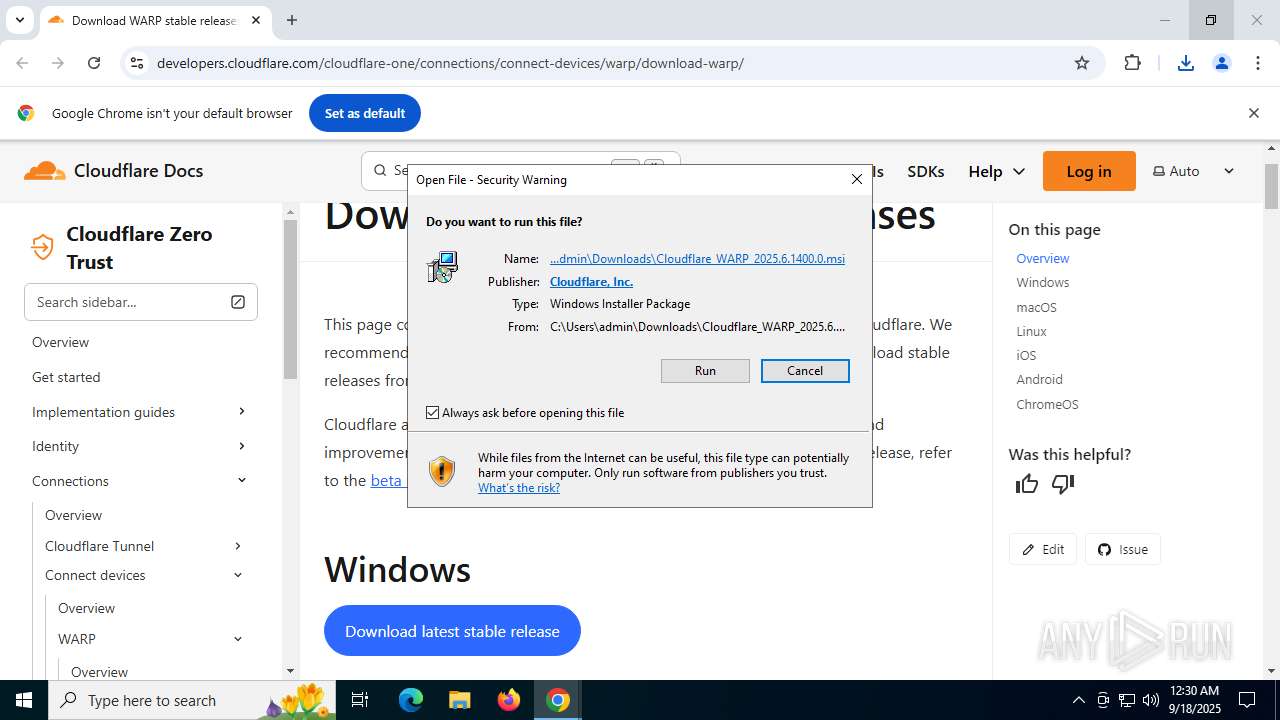Click the security warning shield icon
This screenshot has height=720, width=1280.
[x=442, y=471]
